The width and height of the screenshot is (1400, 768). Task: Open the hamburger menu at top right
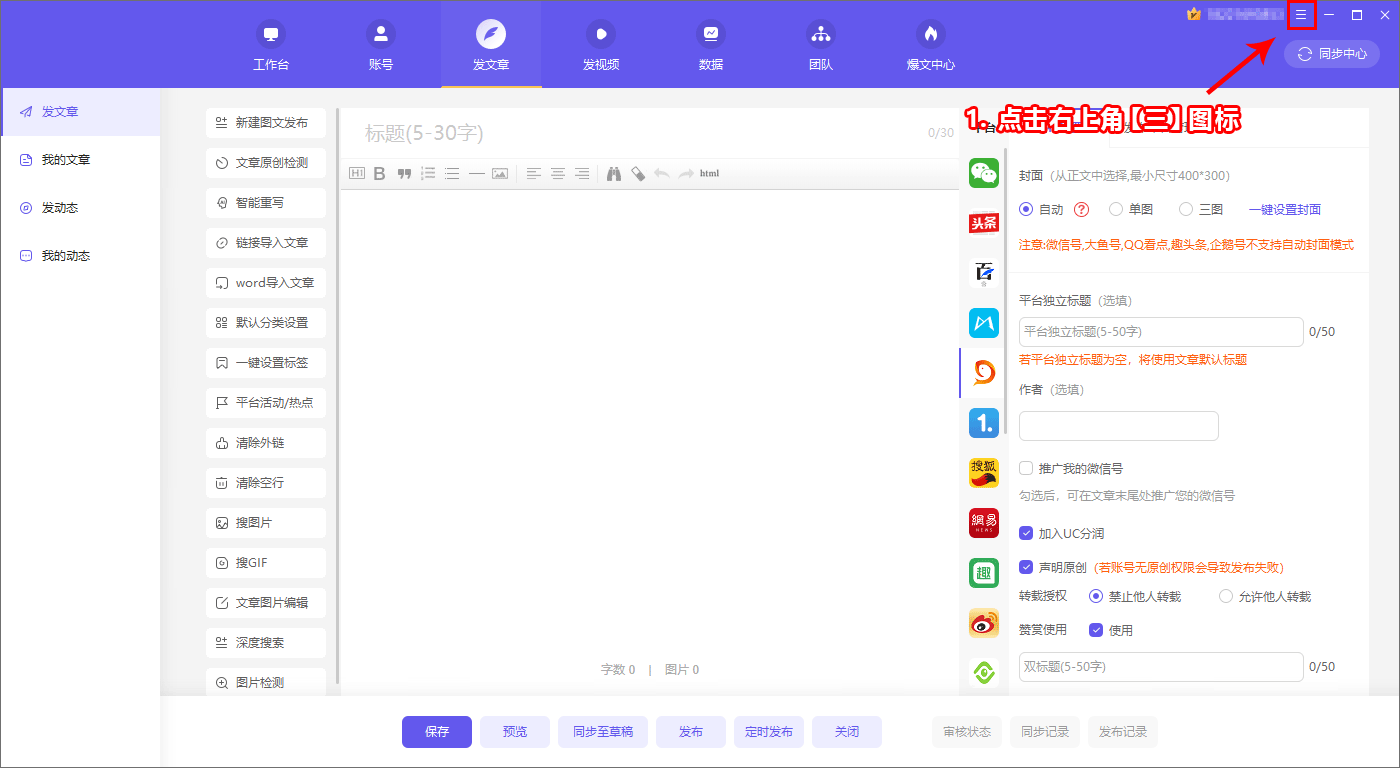(1301, 15)
